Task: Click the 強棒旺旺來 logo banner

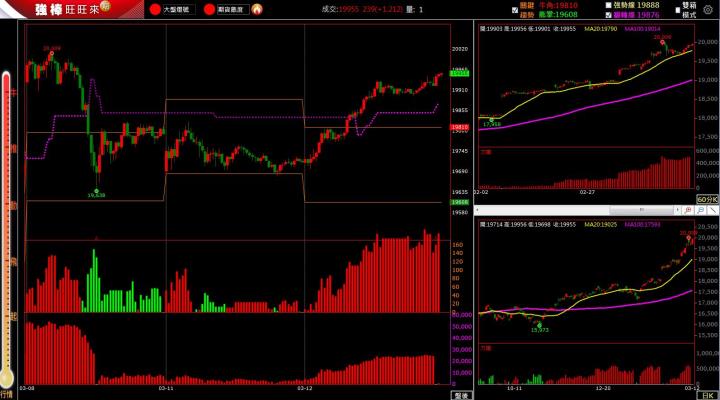Action: [72, 9]
